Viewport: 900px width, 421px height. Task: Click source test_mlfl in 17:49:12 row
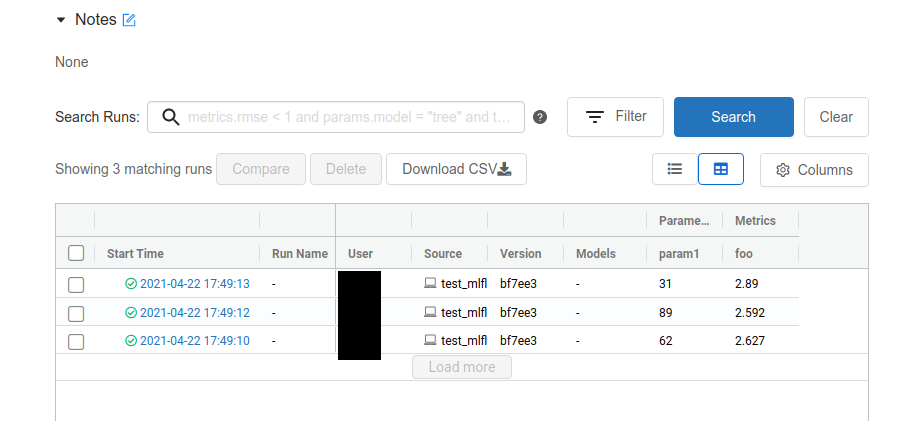point(464,312)
